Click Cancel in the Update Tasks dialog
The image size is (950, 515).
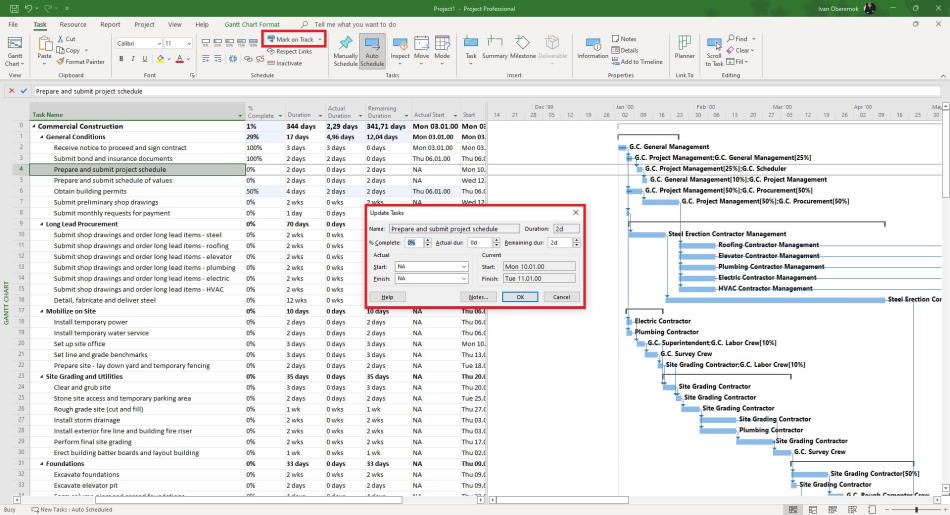[562, 297]
